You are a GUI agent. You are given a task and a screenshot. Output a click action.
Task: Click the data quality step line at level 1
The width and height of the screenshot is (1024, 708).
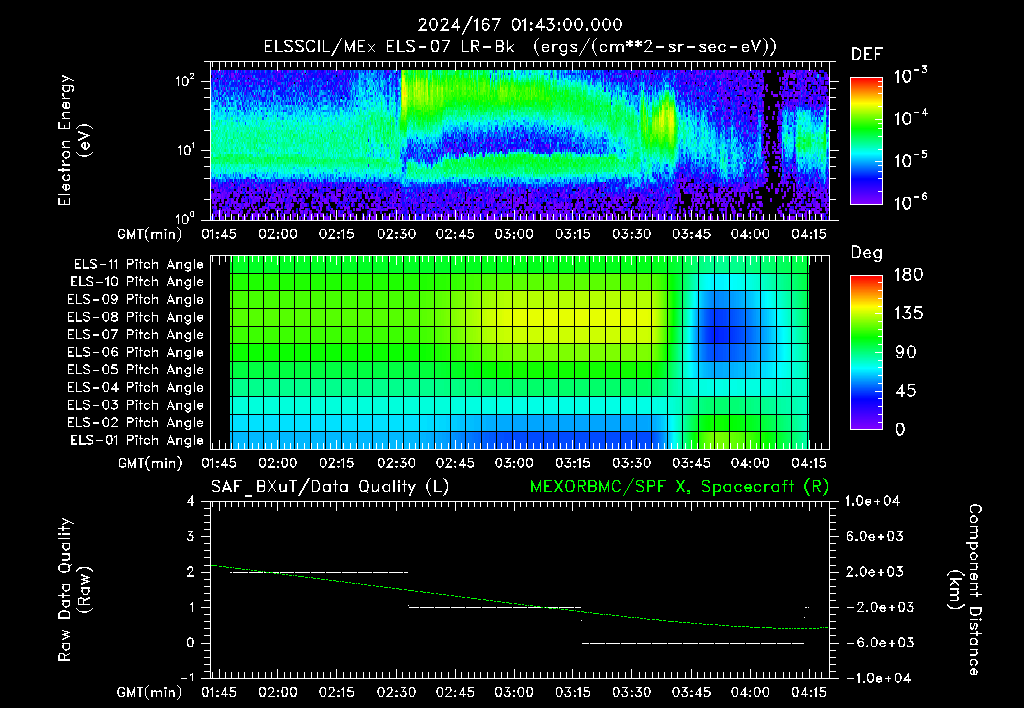coord(494,607)
